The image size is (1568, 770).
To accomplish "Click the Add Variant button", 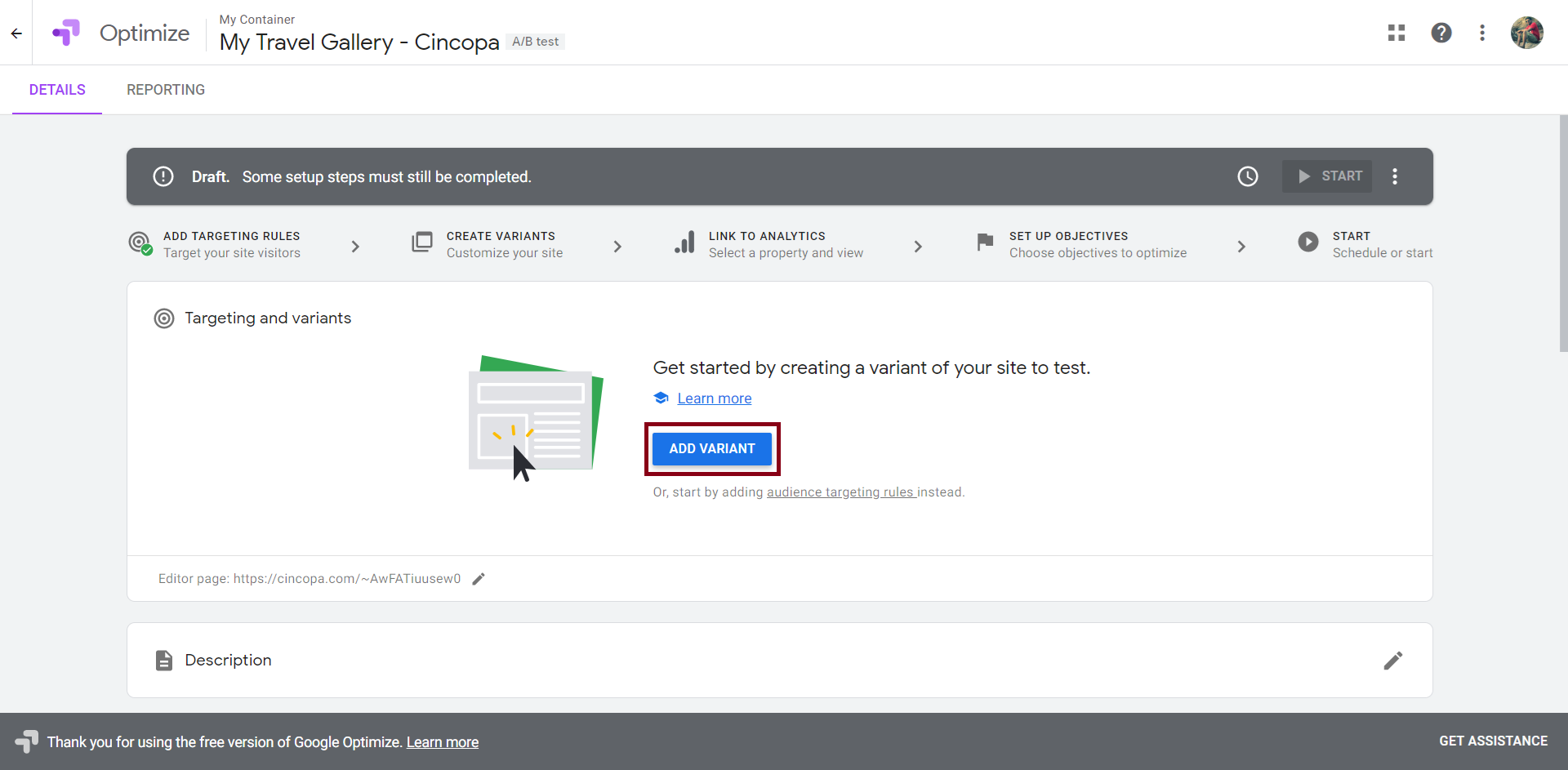I will point(712,449).
